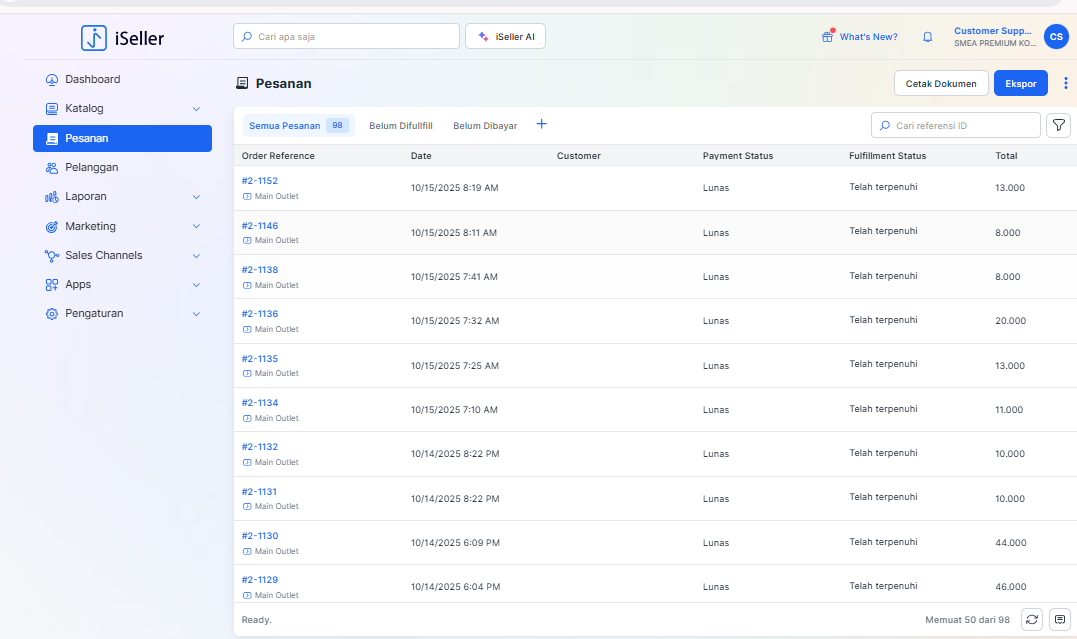Switch to Belum Difullfill tab

pyautogui.click(x=400, y=126)
